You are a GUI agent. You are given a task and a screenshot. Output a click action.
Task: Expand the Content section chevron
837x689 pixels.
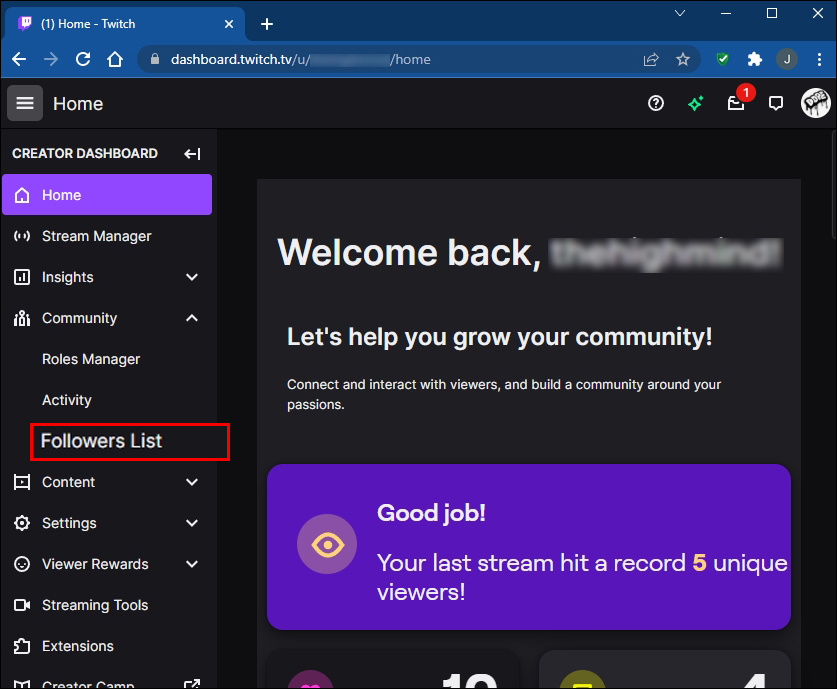[x=192, y=482]
